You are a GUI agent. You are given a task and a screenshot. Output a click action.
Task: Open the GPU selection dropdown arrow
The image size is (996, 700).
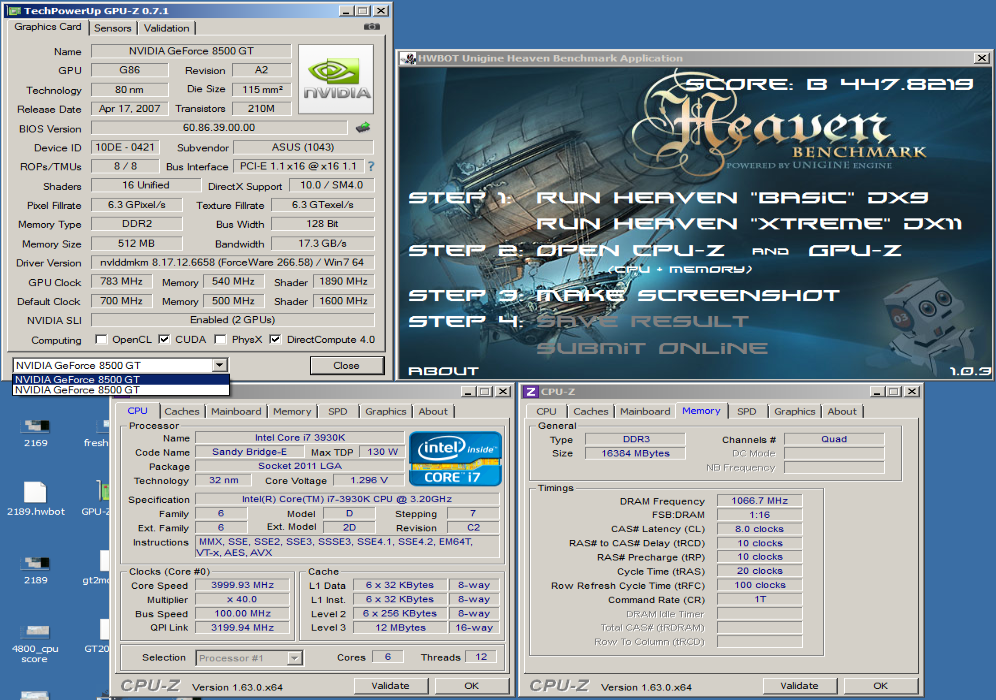pos(220,365)
